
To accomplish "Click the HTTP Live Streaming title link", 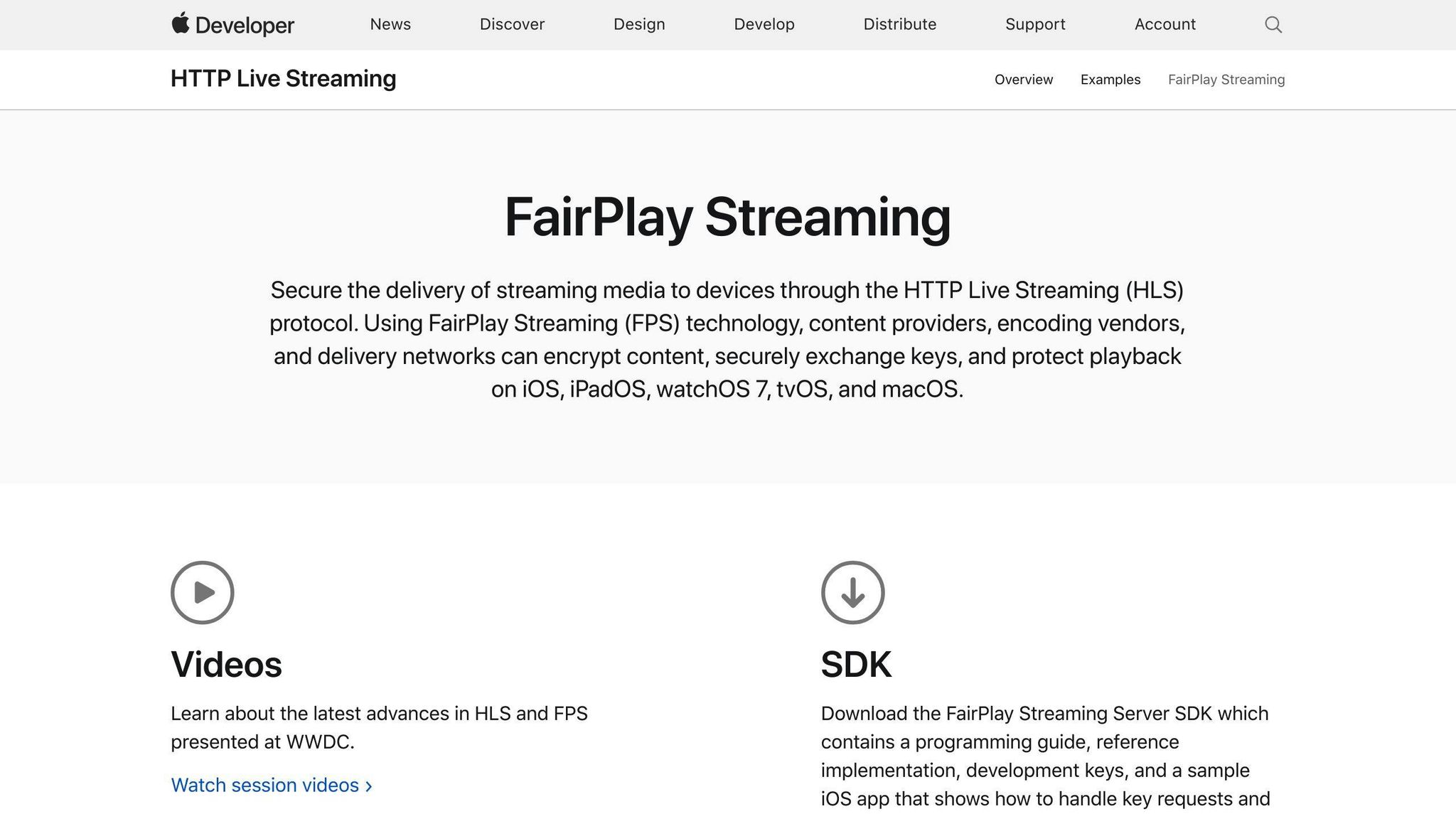I will click(284, 78).
